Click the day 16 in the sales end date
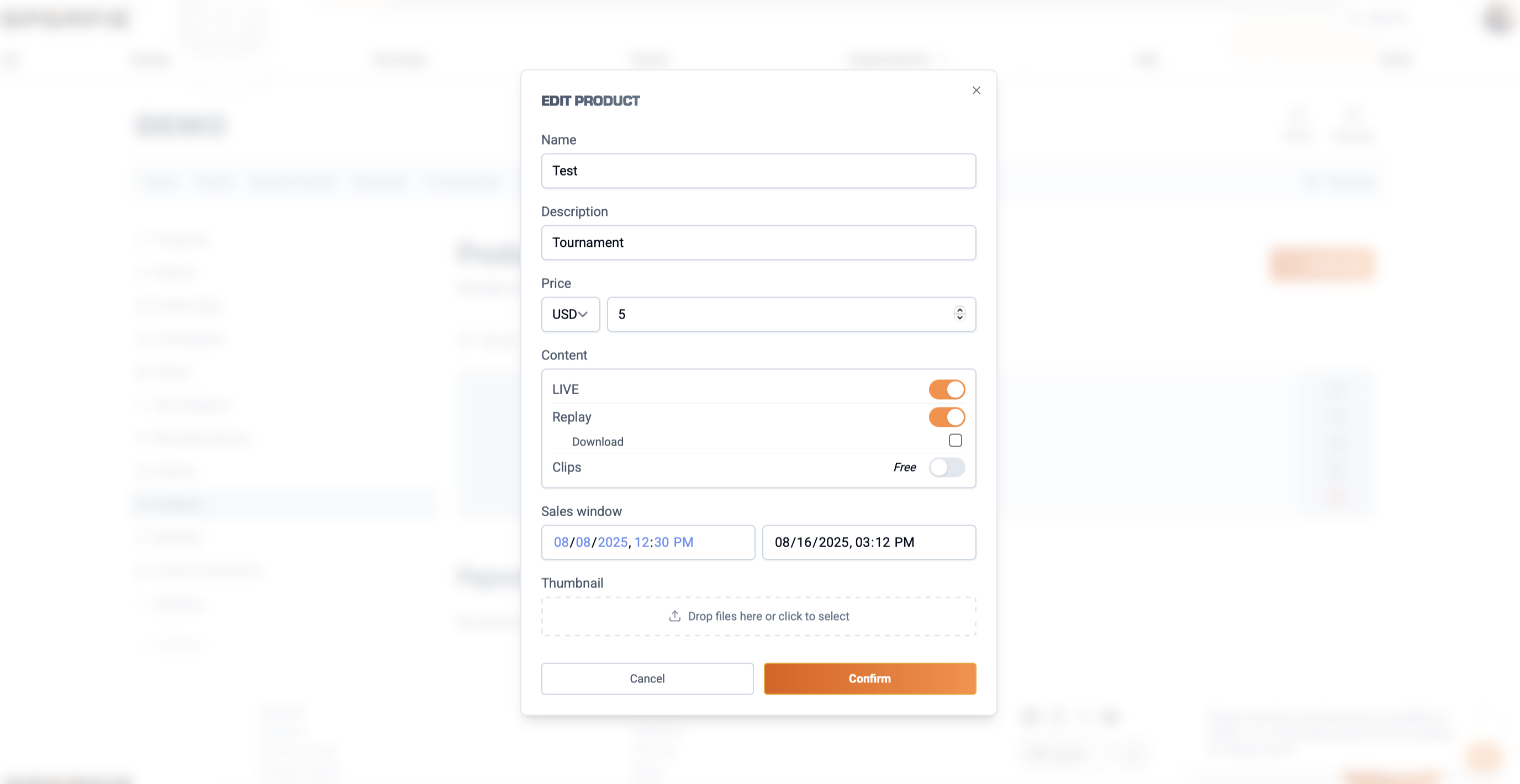This screenshot has width=1520, height=784. 805,542
